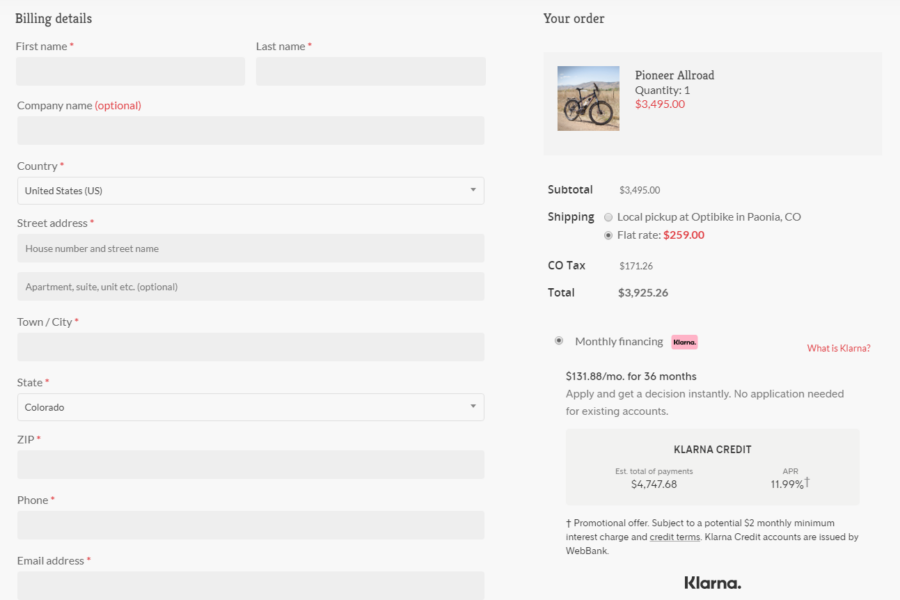
Task: Select the Monthly financing payment option
Action: (x=559, y=340)
